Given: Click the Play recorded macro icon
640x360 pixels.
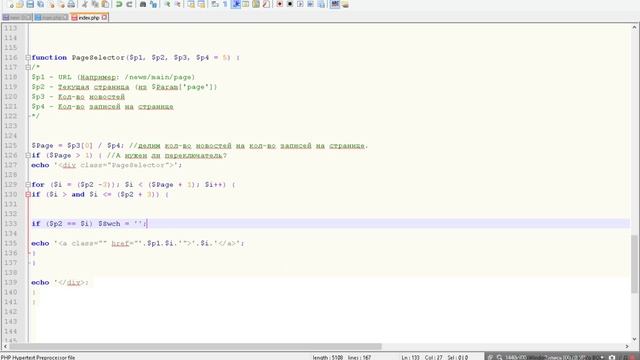Looking at the screenshot, I should coord(300,4).
